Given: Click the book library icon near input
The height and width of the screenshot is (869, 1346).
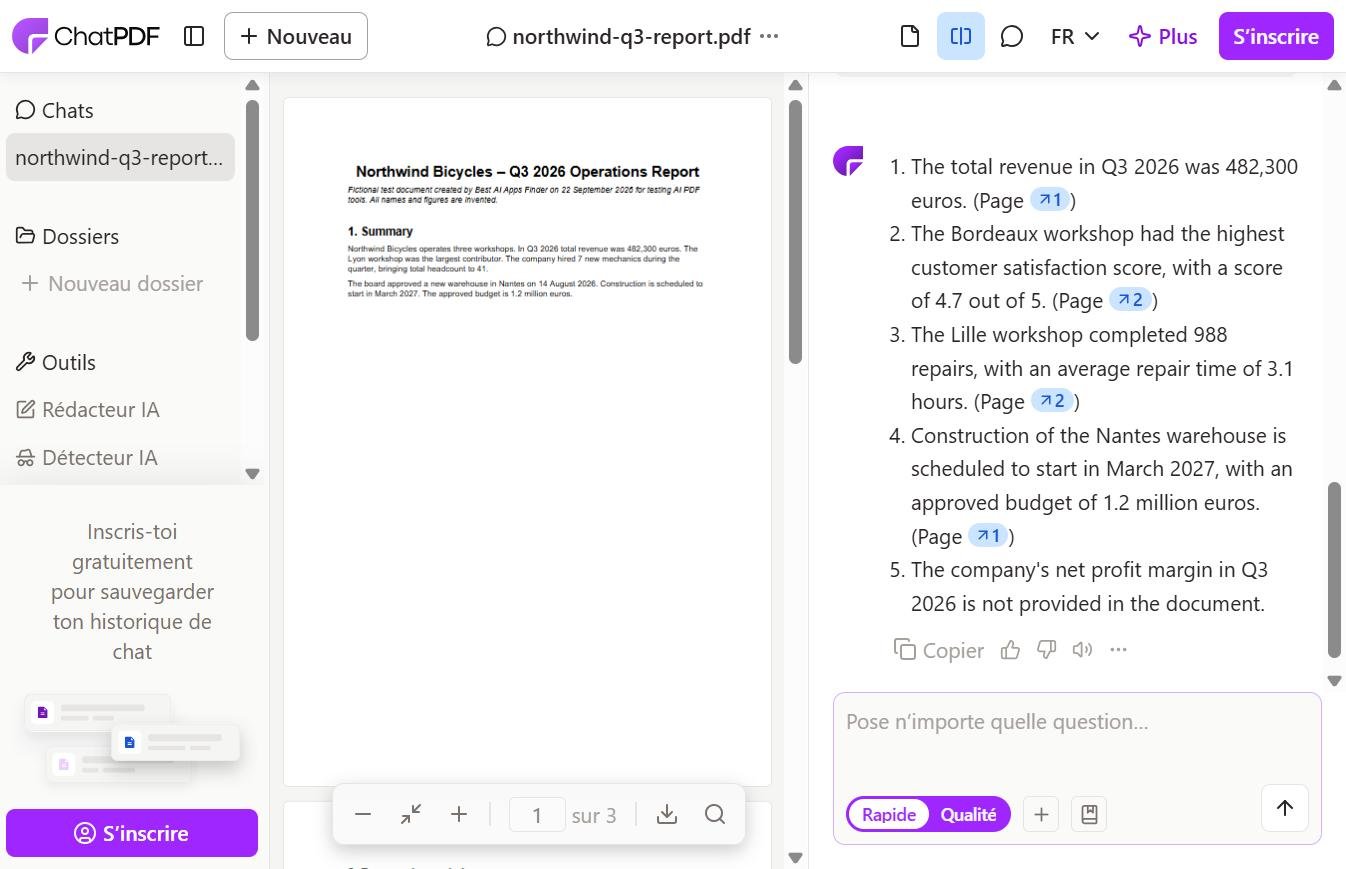Looking at the screenshot, I should (1089, 814).
